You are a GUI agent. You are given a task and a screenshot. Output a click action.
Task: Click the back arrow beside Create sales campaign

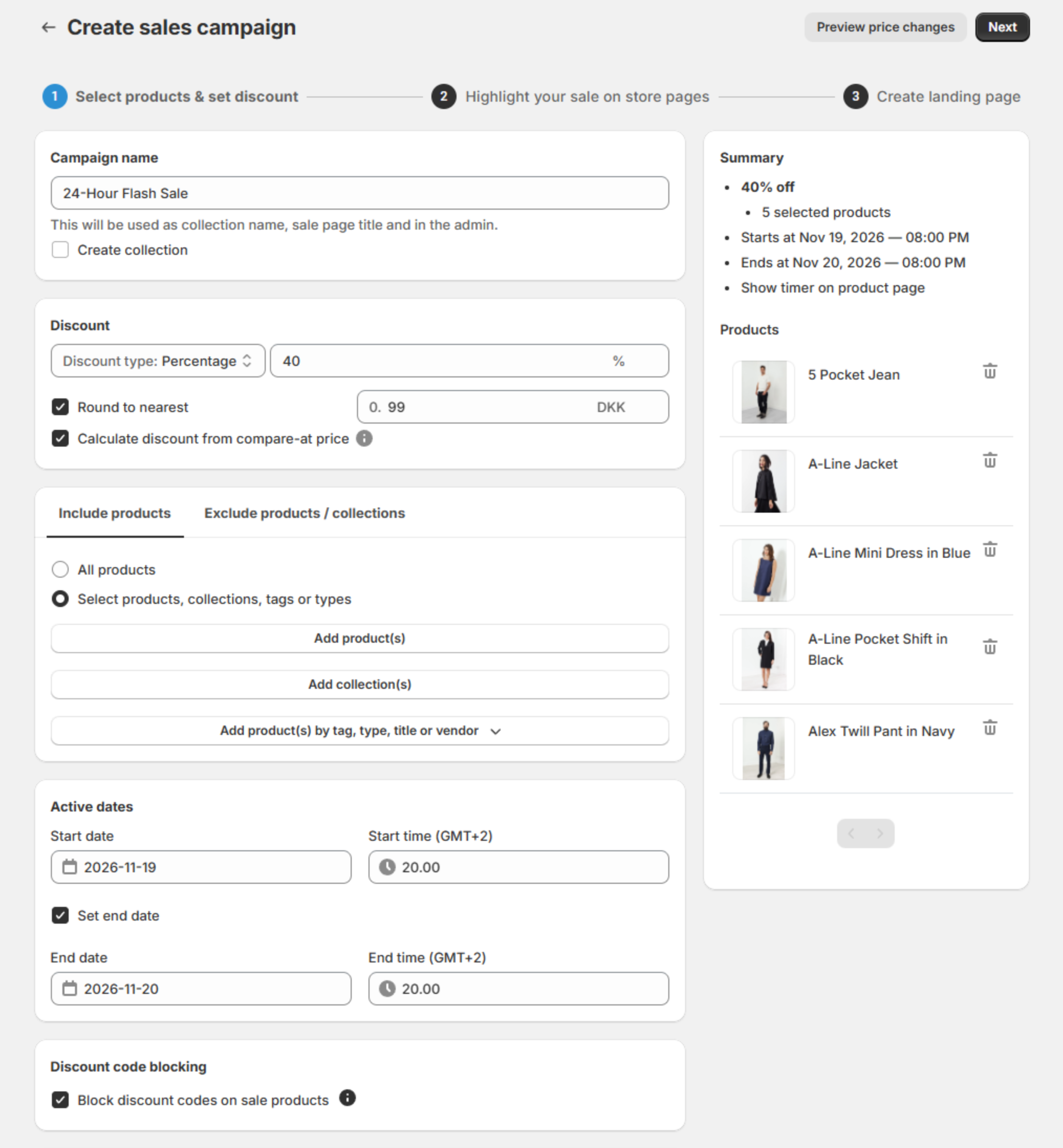pyautogui.click(x=49, y=28)
